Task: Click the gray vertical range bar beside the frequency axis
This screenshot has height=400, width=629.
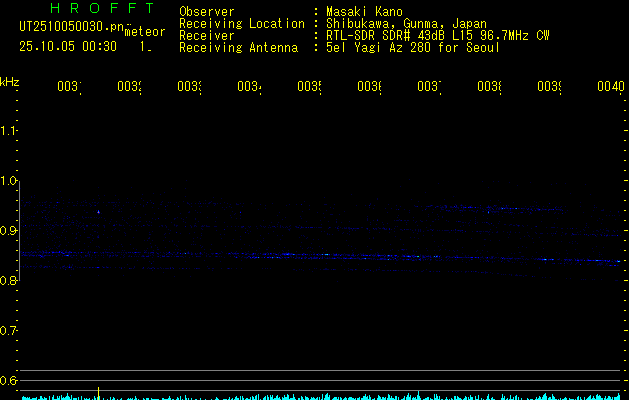Action: pyautogui.click(x=19, y=231)
